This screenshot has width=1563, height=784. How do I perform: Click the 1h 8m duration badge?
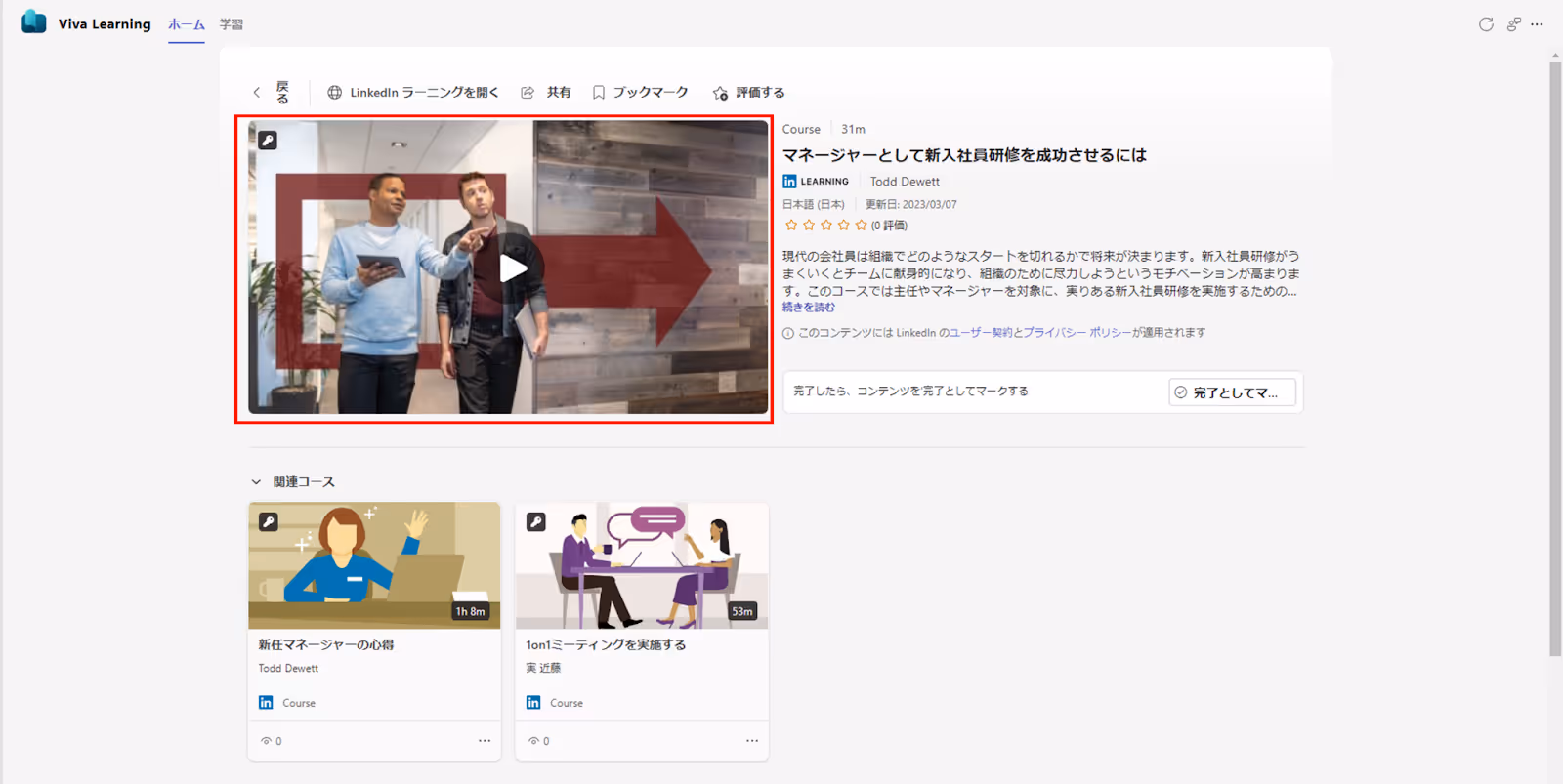[470, 611]
